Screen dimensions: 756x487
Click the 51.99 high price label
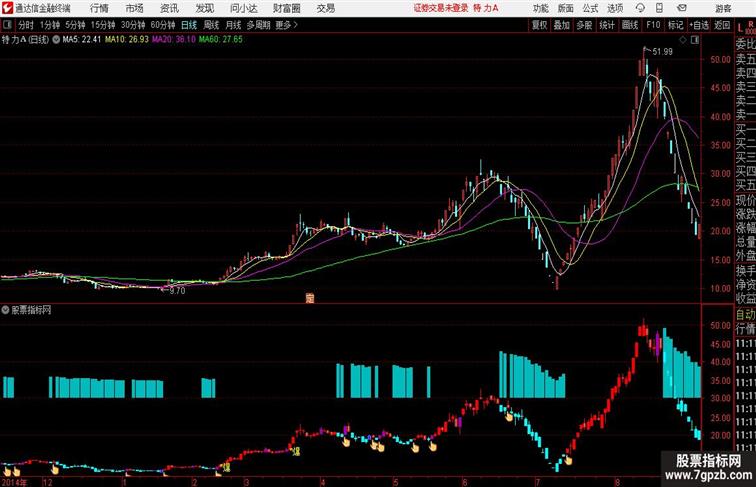click(x=662, y=52)
